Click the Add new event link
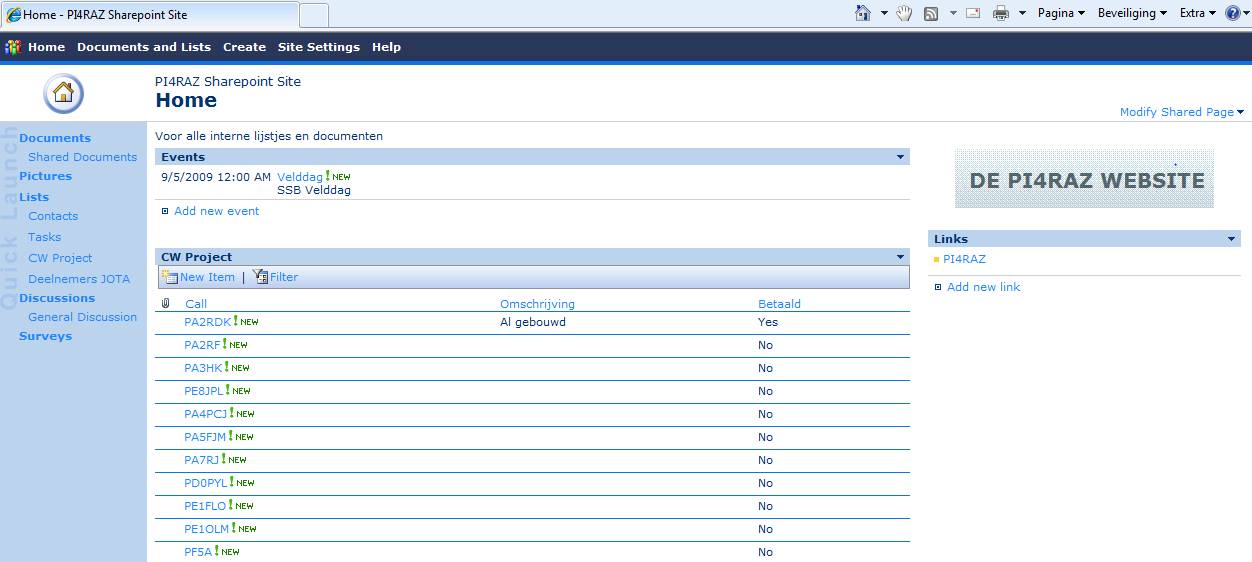Image resolution: width=1252 pixels, height=562 pixels. click(216, 211)
